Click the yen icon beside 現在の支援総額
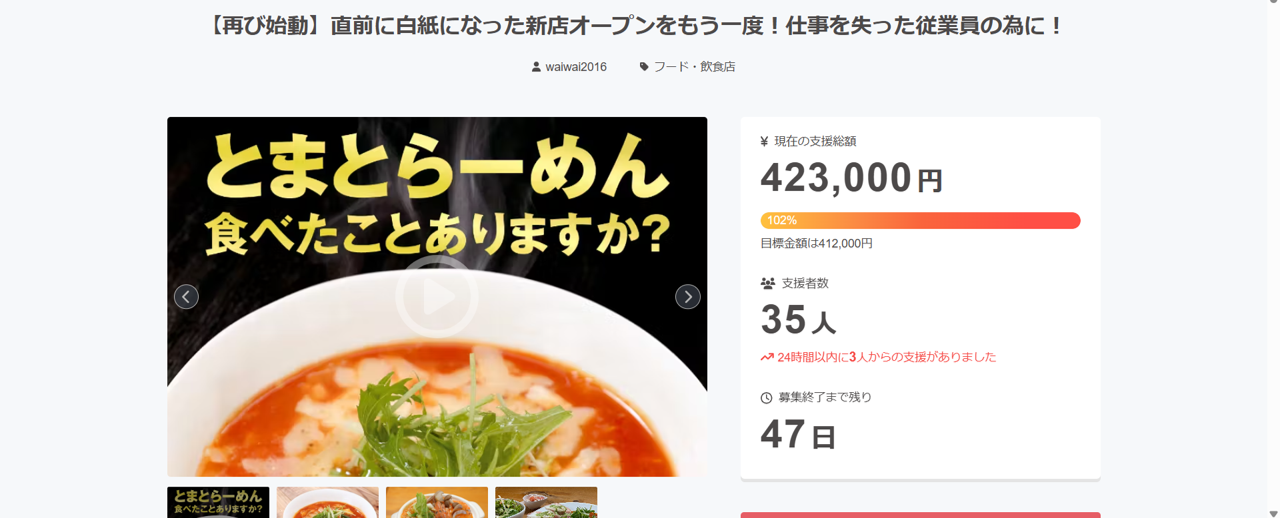The width and height of the screenshot is (1280, 518). (765, 142)
